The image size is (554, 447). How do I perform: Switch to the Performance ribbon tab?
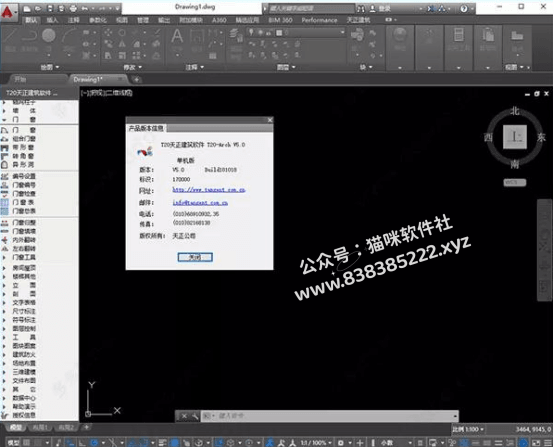click(319, 20)
